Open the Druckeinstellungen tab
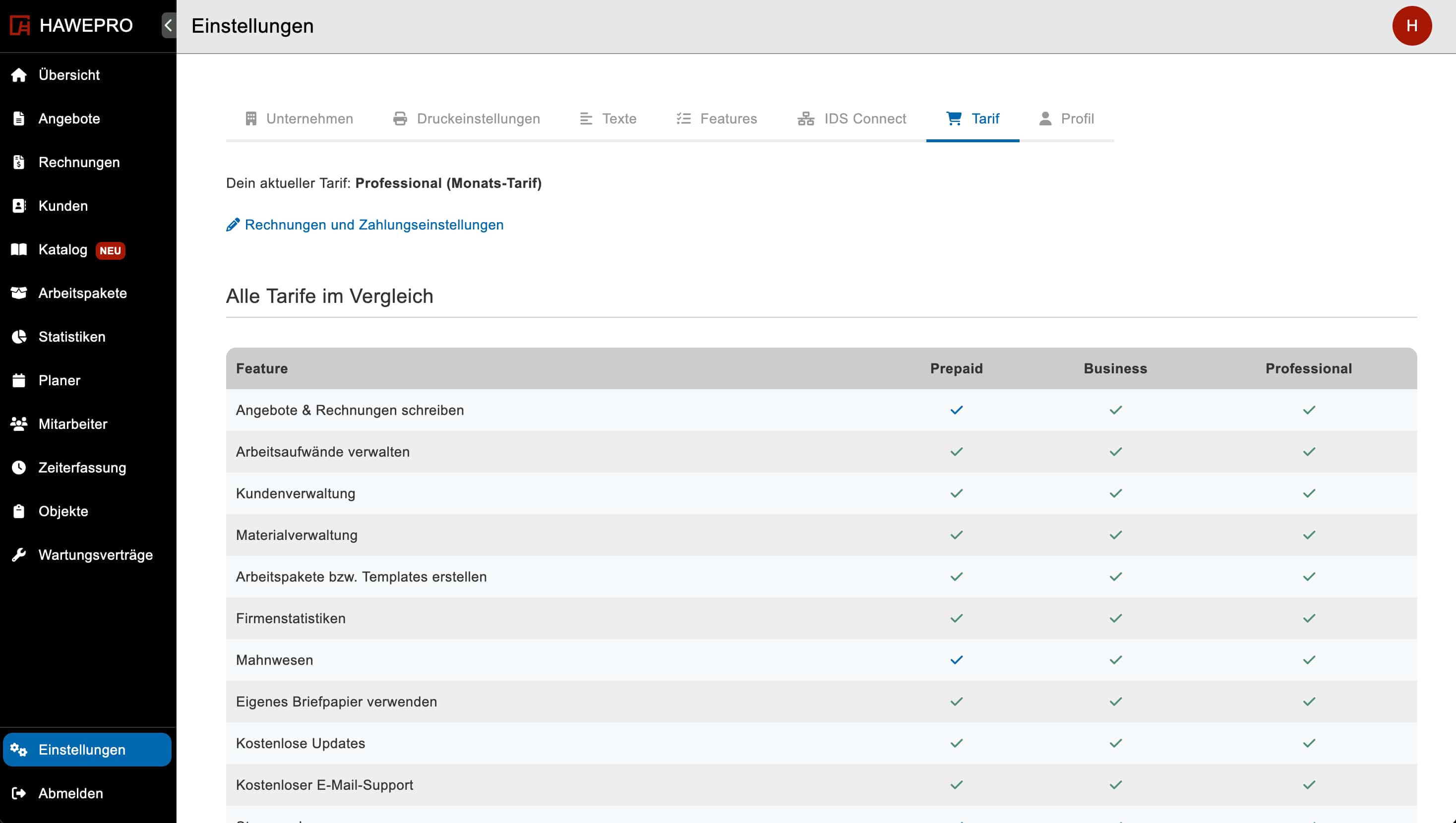1456x823 pixels. coord(466,118)
